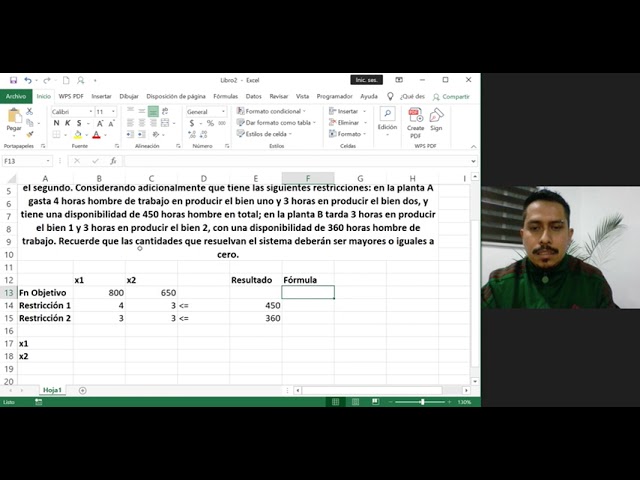This screenshot has height=480, width=640.
Task: Toggle center text alignment
Action: 142,122
